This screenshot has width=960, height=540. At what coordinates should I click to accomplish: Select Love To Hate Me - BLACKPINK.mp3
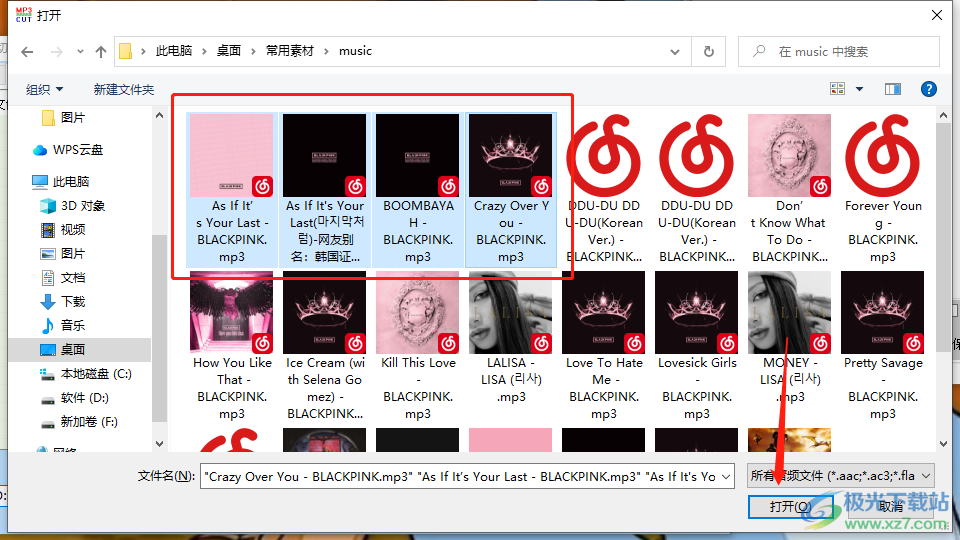604,347
